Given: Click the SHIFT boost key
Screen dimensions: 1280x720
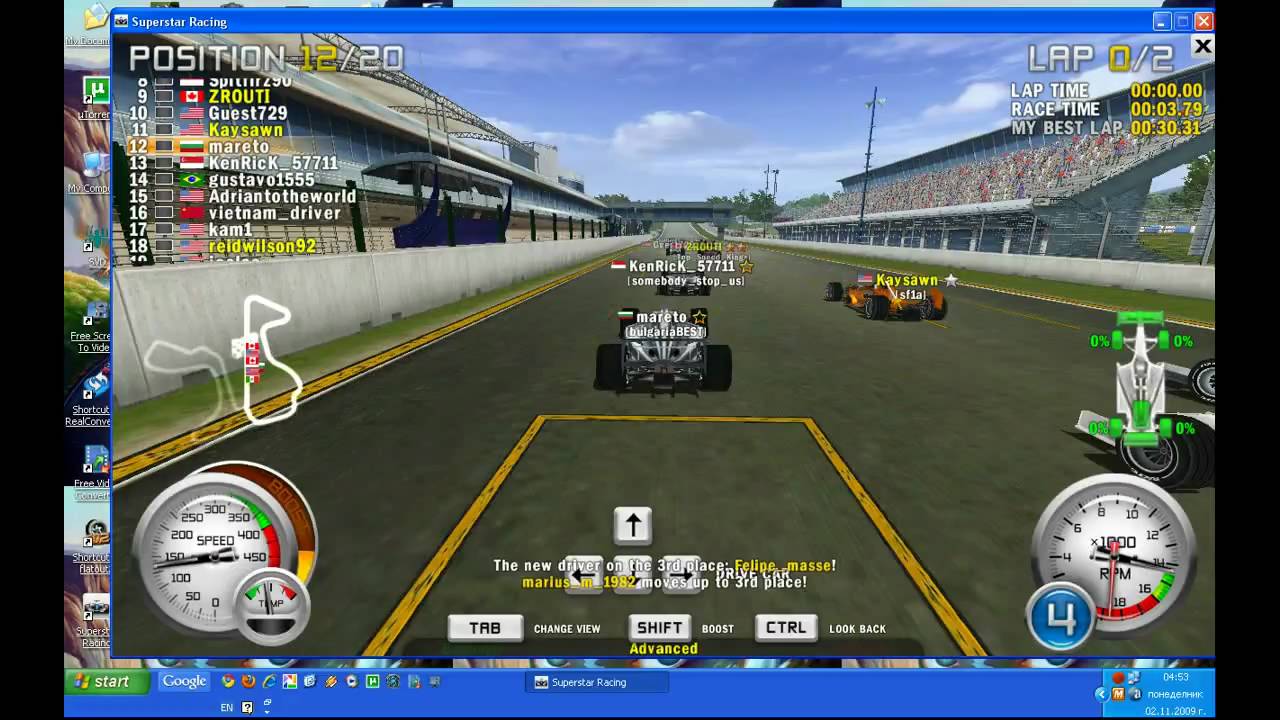Looking at the screenshot, I should 659,628.
